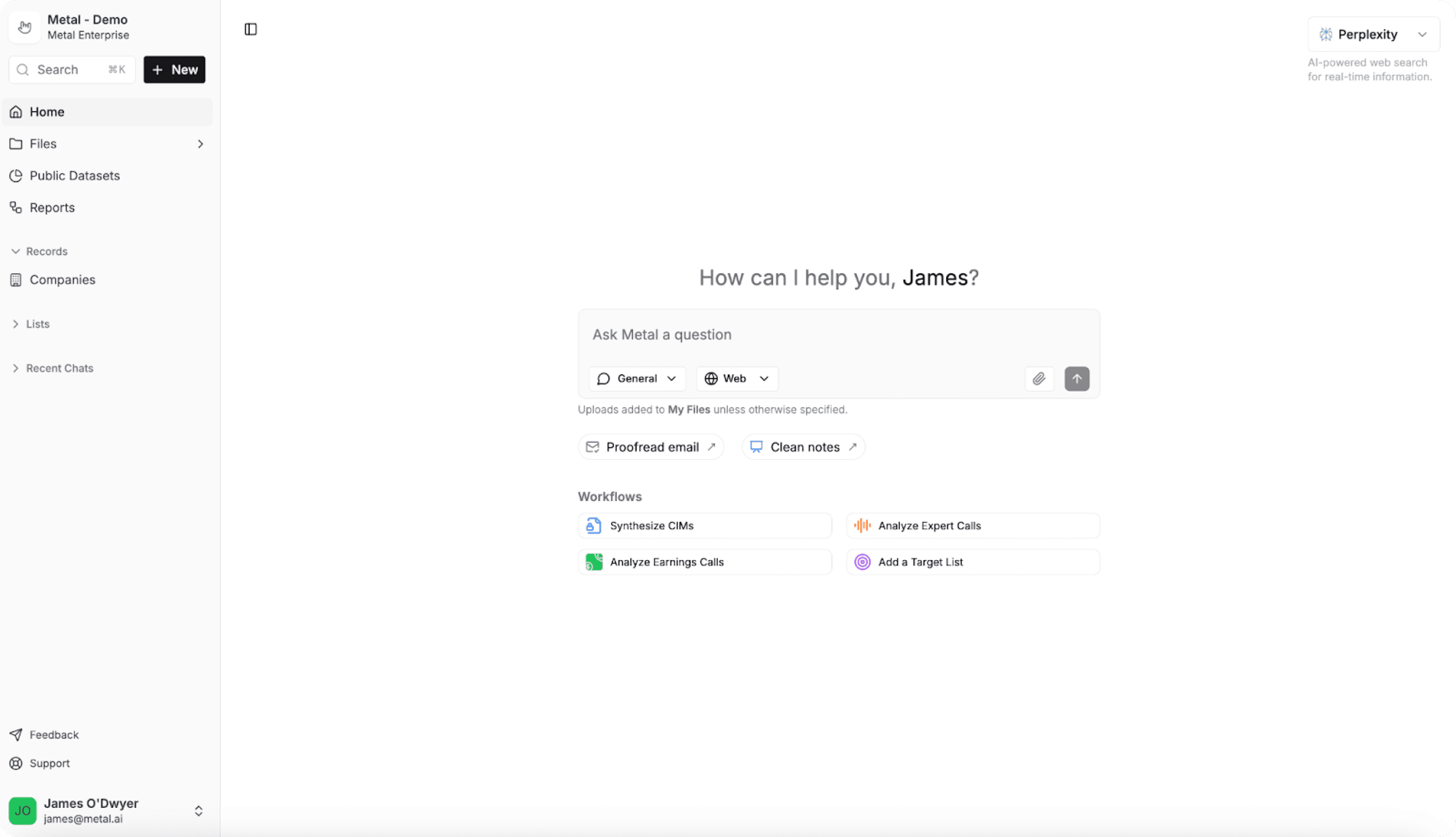Expand the Files chevron
Image resolution: width=1456 pixels, height=837 pixels.
(200, 143)
